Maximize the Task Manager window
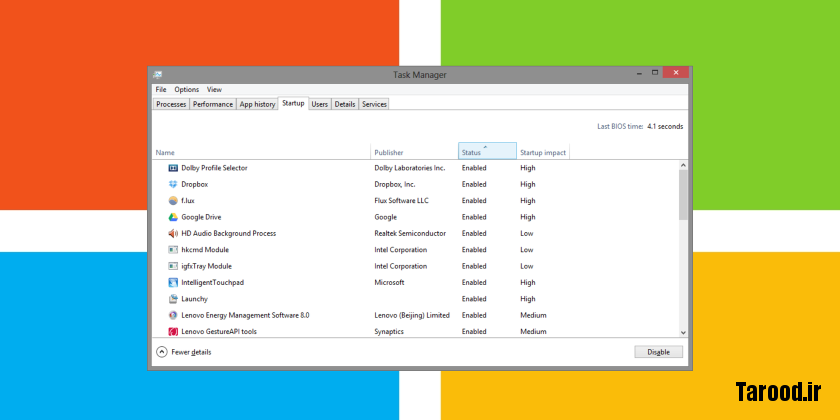The height and width of the screenshot is (420, 840). [655, 72]
